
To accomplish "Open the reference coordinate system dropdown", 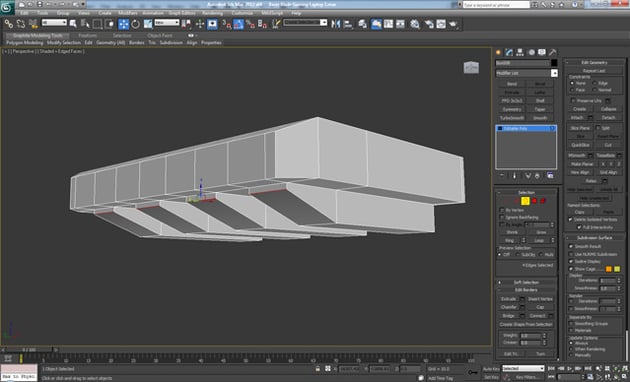I will click(x=167, y=23).
